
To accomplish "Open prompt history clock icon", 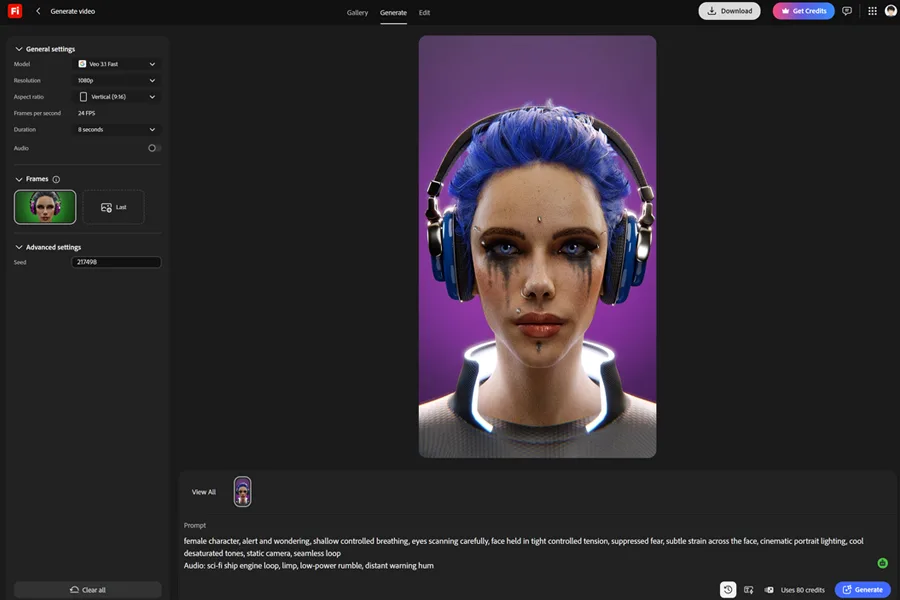I will coord(728,590).
